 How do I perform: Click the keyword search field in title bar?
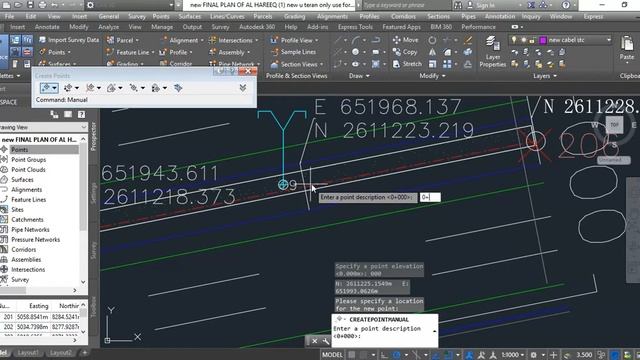[406, 5]
